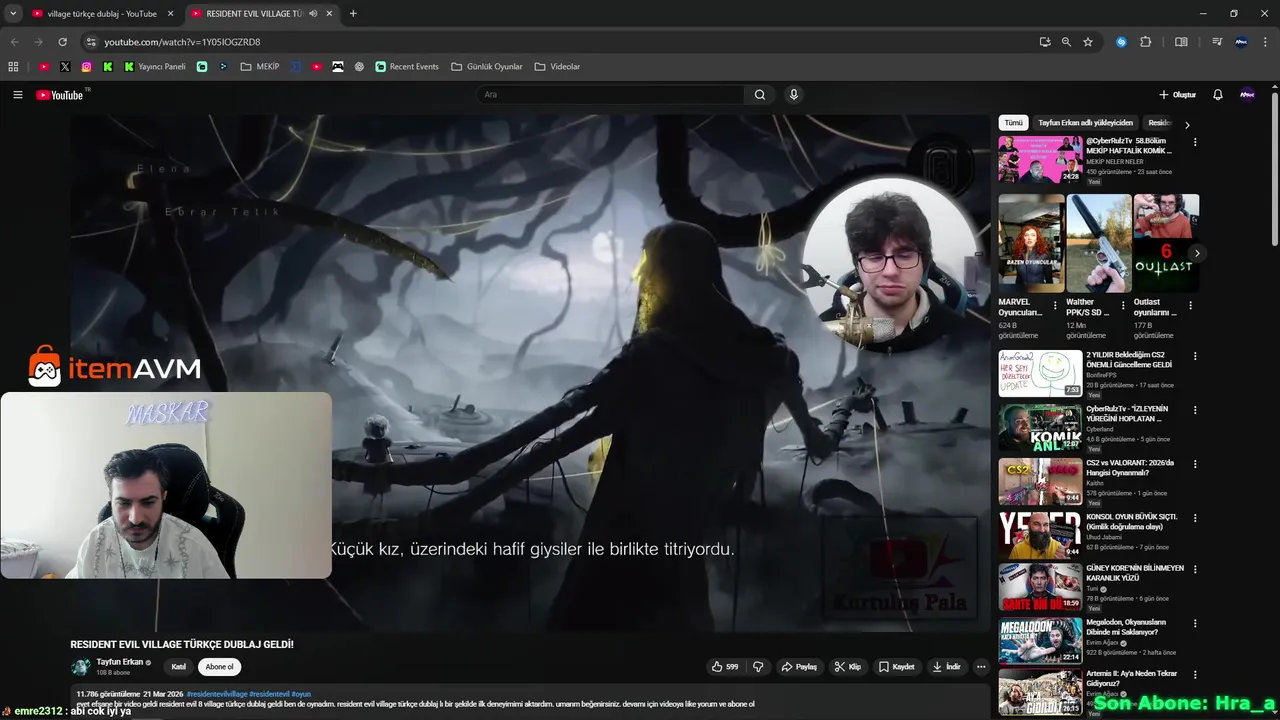This screenshot has width=1280, height=720.
Task: Open options for CS2 vs VALORANT video
Action: click(1195, 464)
